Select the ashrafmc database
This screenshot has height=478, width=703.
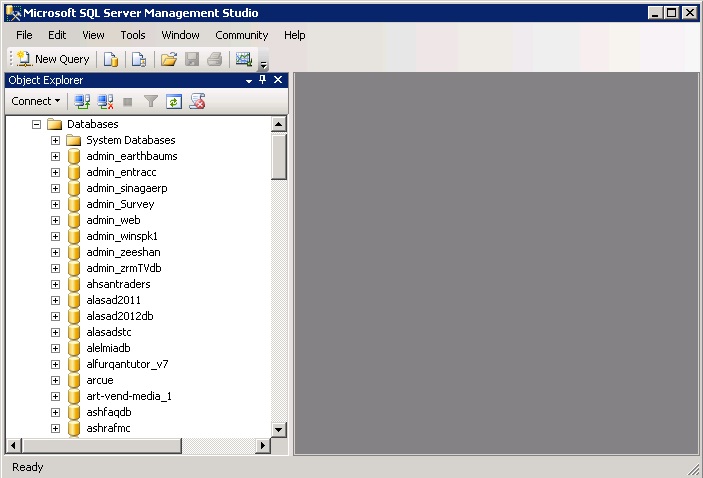pyautogui.click(x=108, y=428)
